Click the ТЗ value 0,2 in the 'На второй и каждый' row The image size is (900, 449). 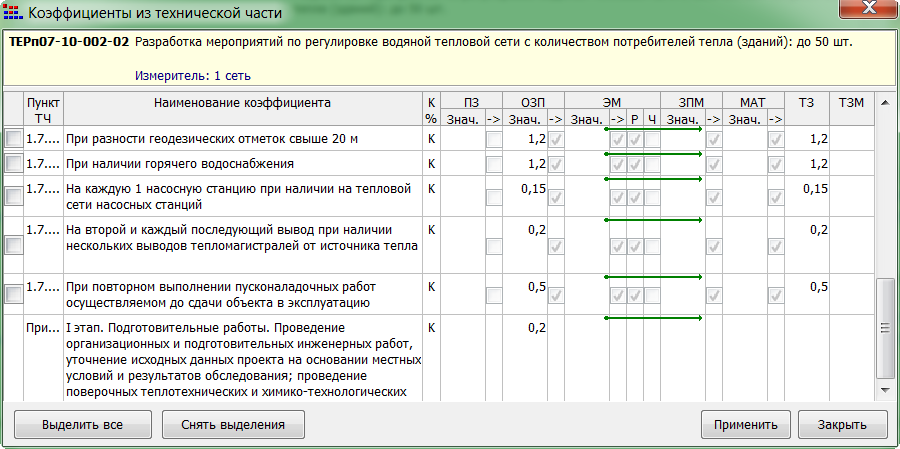[818, 230]
